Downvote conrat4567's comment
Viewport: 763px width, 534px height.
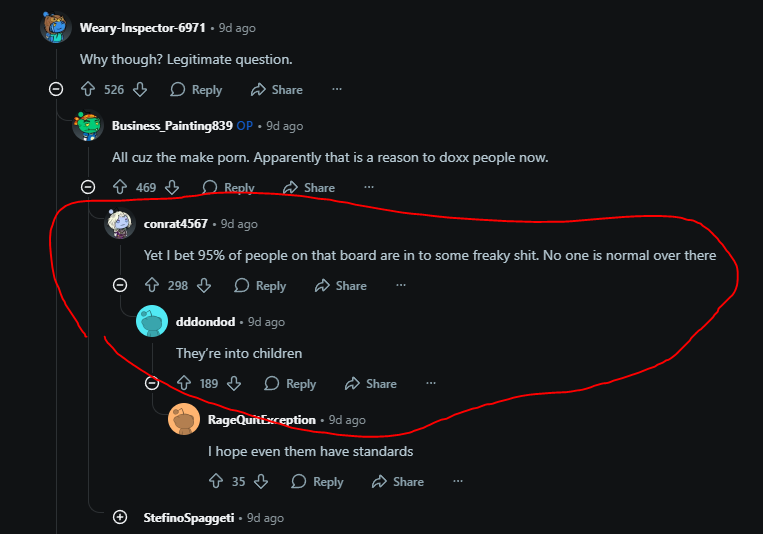[x=204, y=286]
